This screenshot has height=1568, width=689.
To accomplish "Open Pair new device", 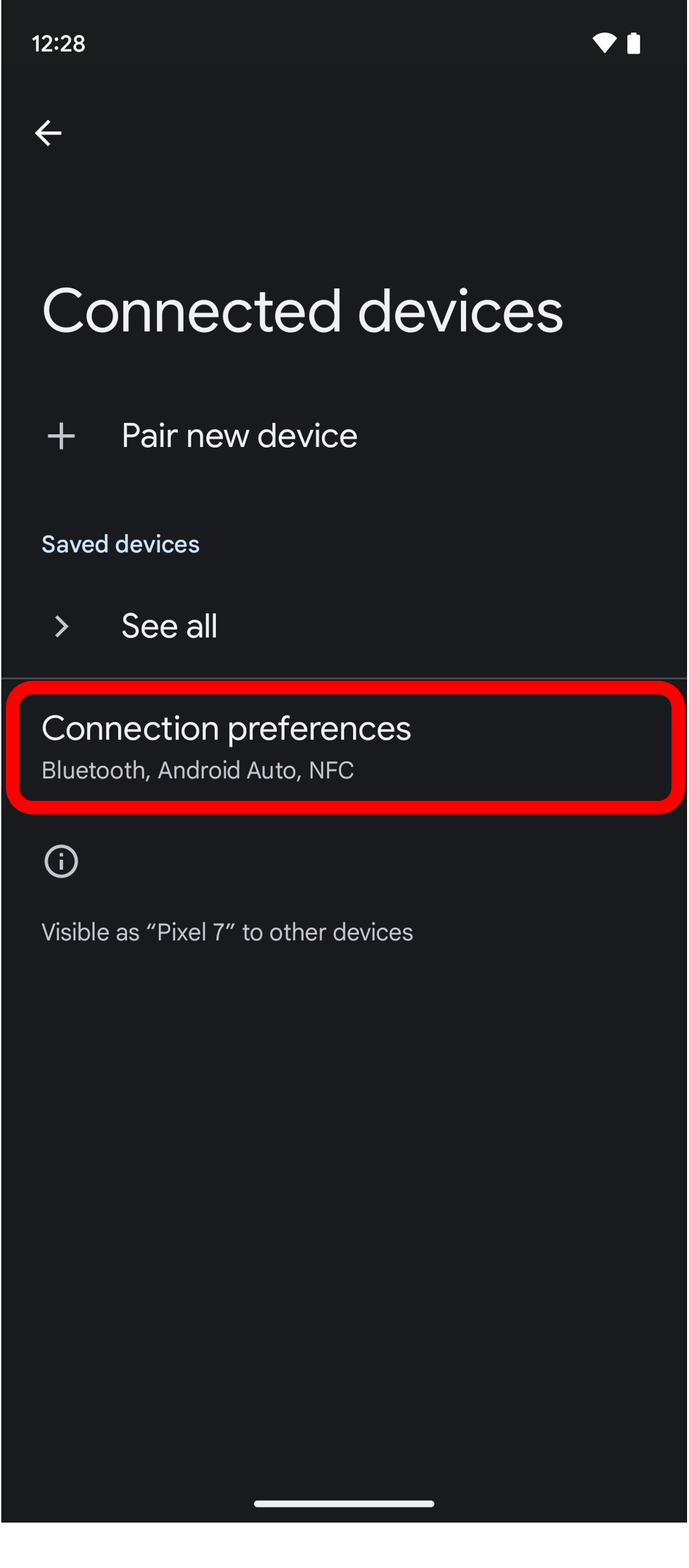I will (344, 435).
